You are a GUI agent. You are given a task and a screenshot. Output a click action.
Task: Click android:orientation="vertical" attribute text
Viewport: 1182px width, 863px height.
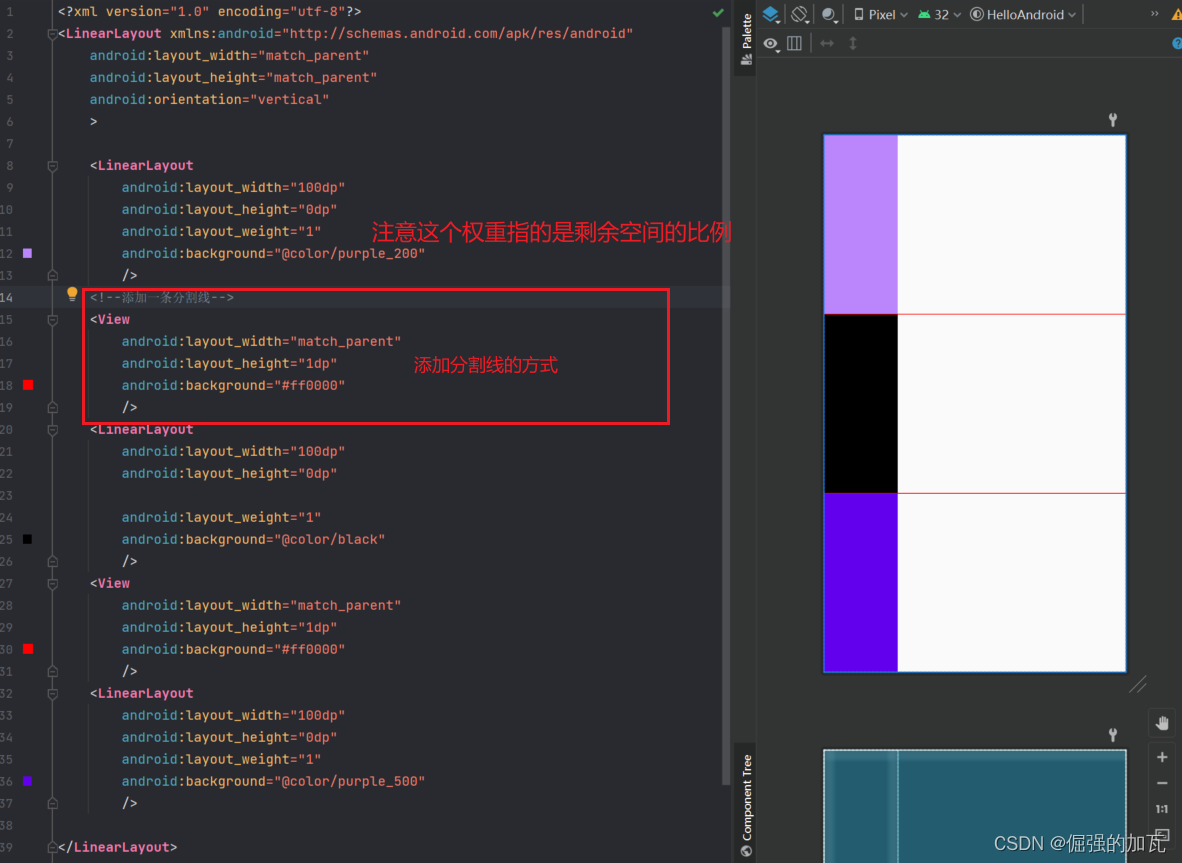click(x=210, y=99)
